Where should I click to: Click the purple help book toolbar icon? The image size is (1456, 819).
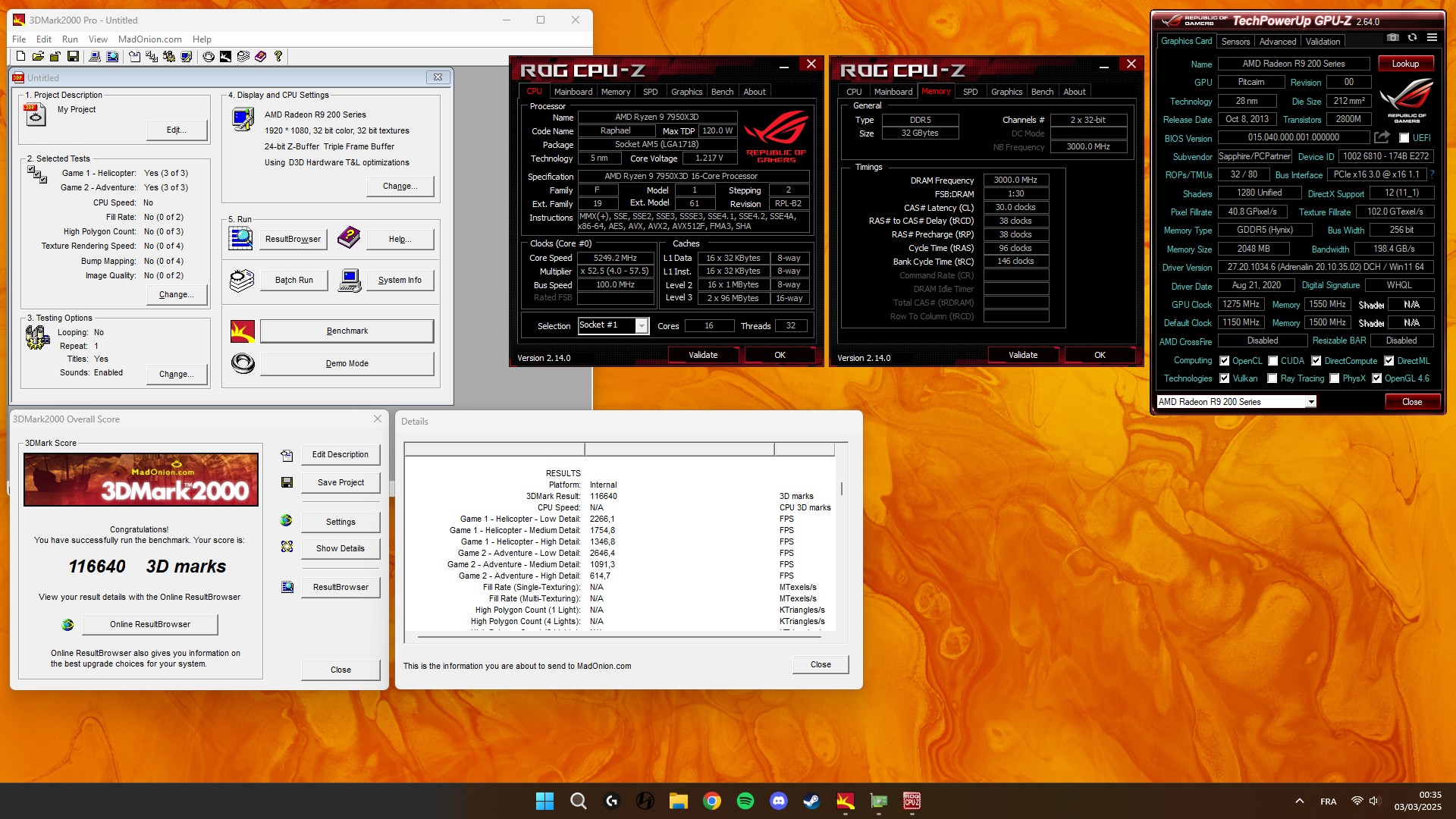[261, 56]
